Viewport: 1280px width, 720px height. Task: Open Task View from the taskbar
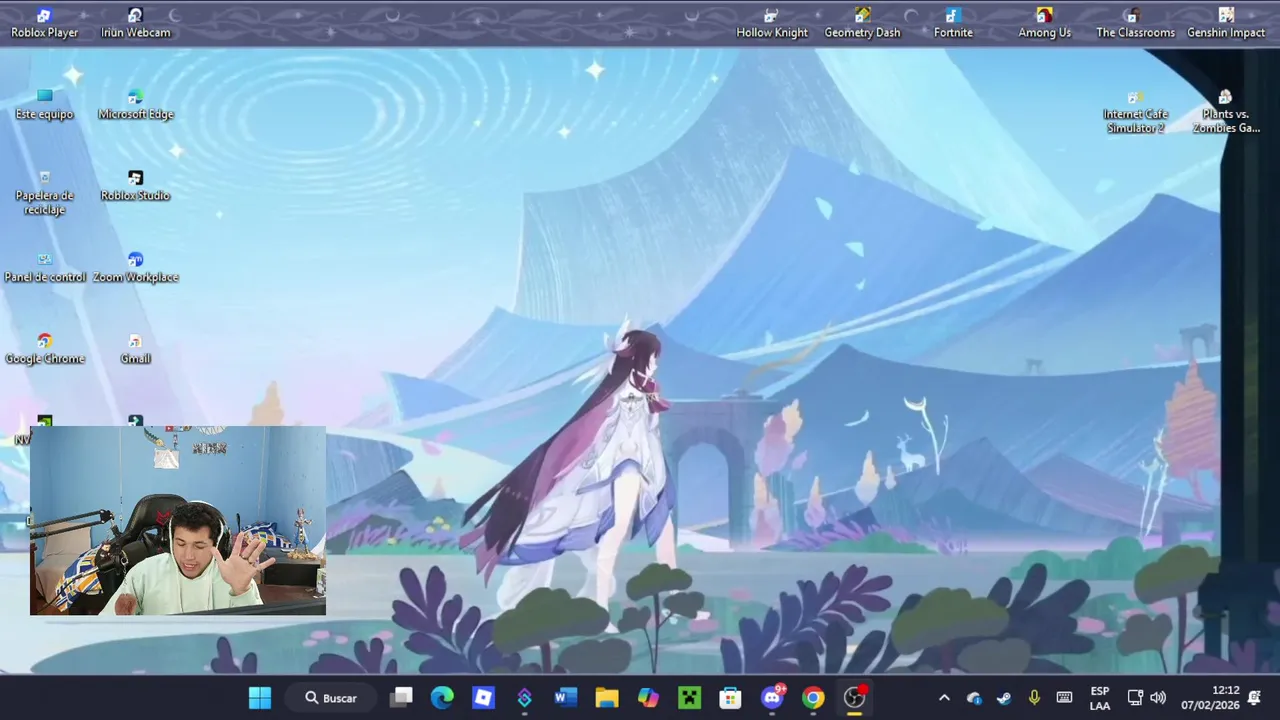[402, 698]
